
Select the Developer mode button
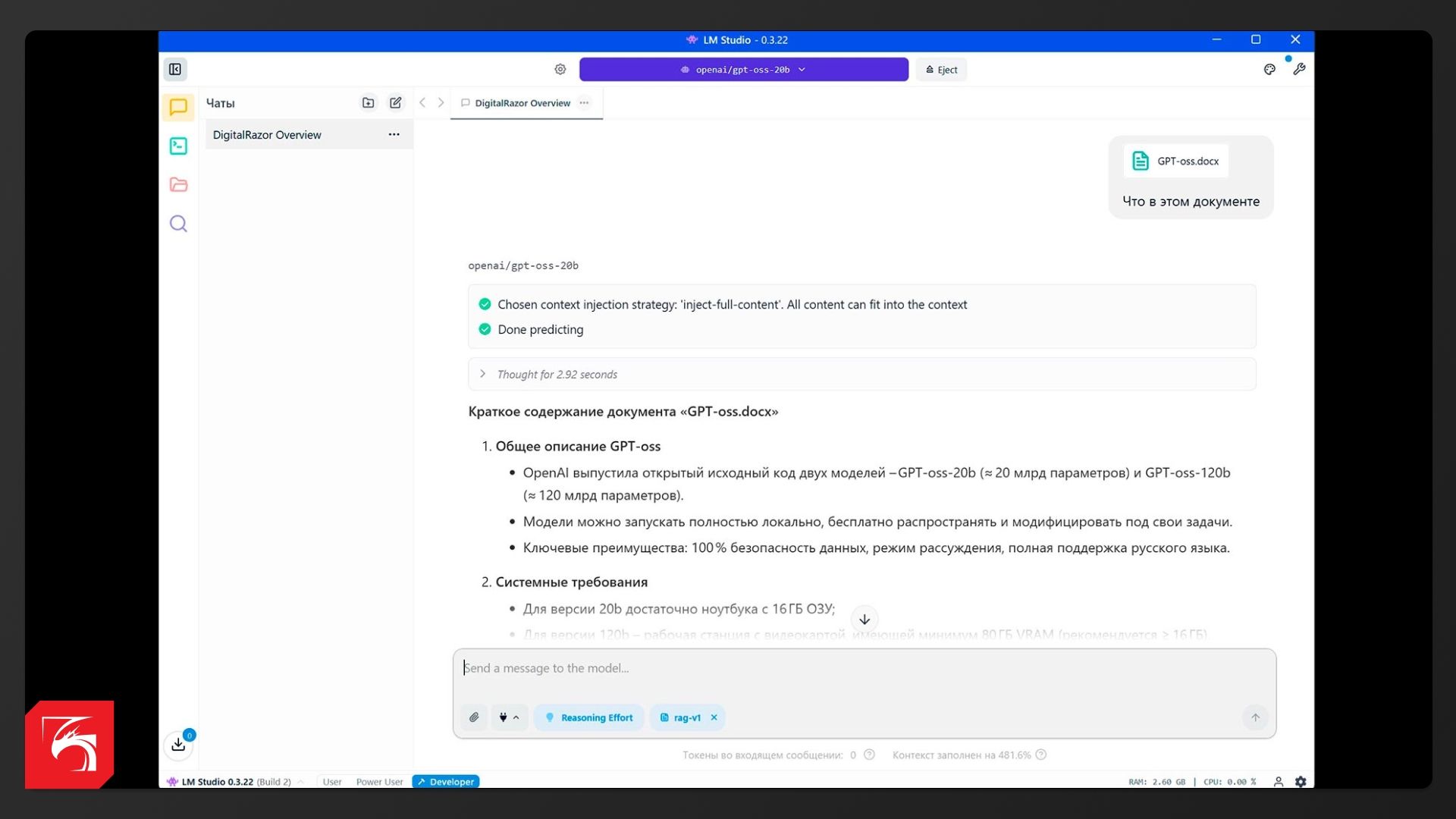pos(446,782)
